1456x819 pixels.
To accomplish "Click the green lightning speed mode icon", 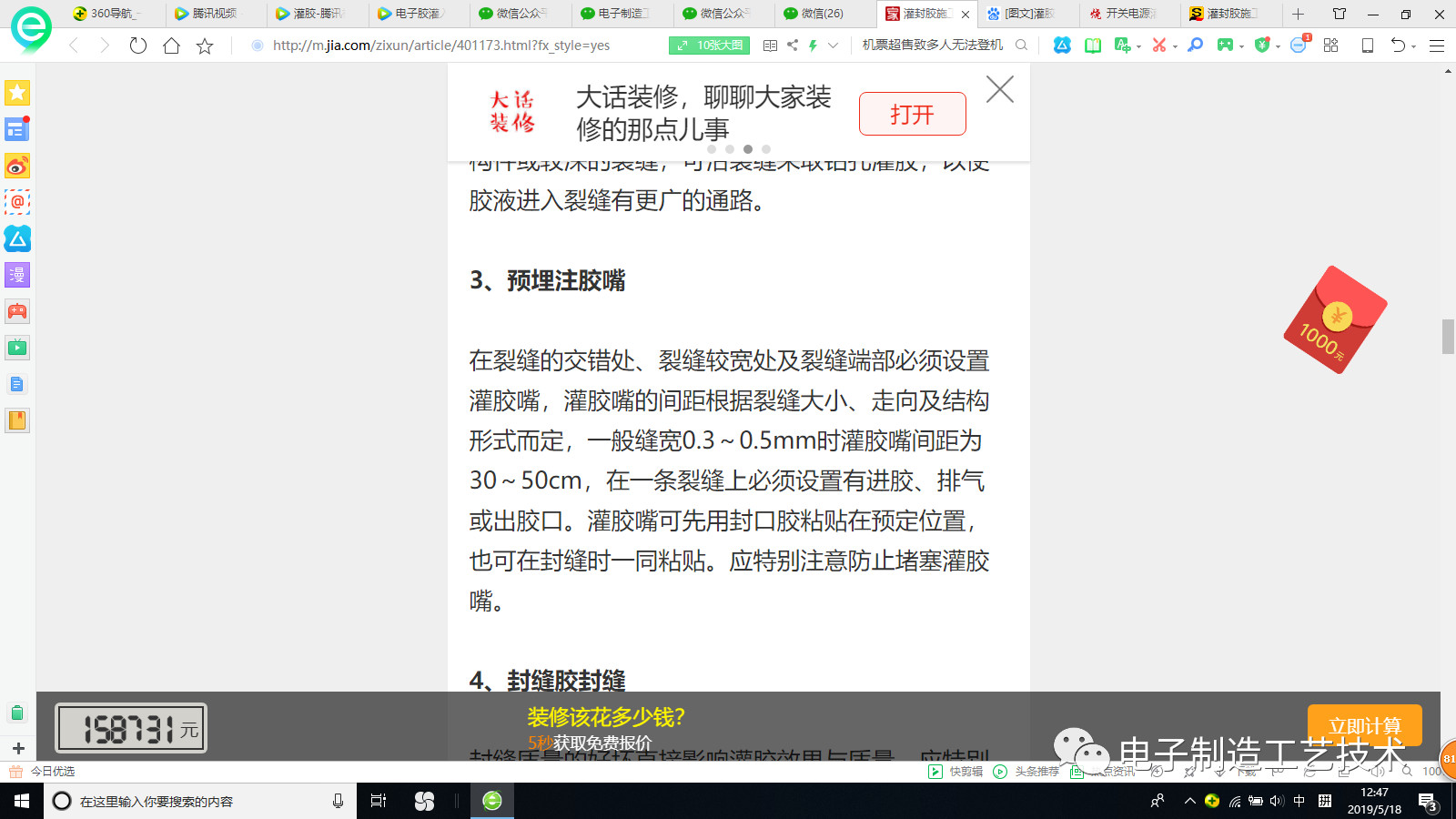I will coord(813,45).
